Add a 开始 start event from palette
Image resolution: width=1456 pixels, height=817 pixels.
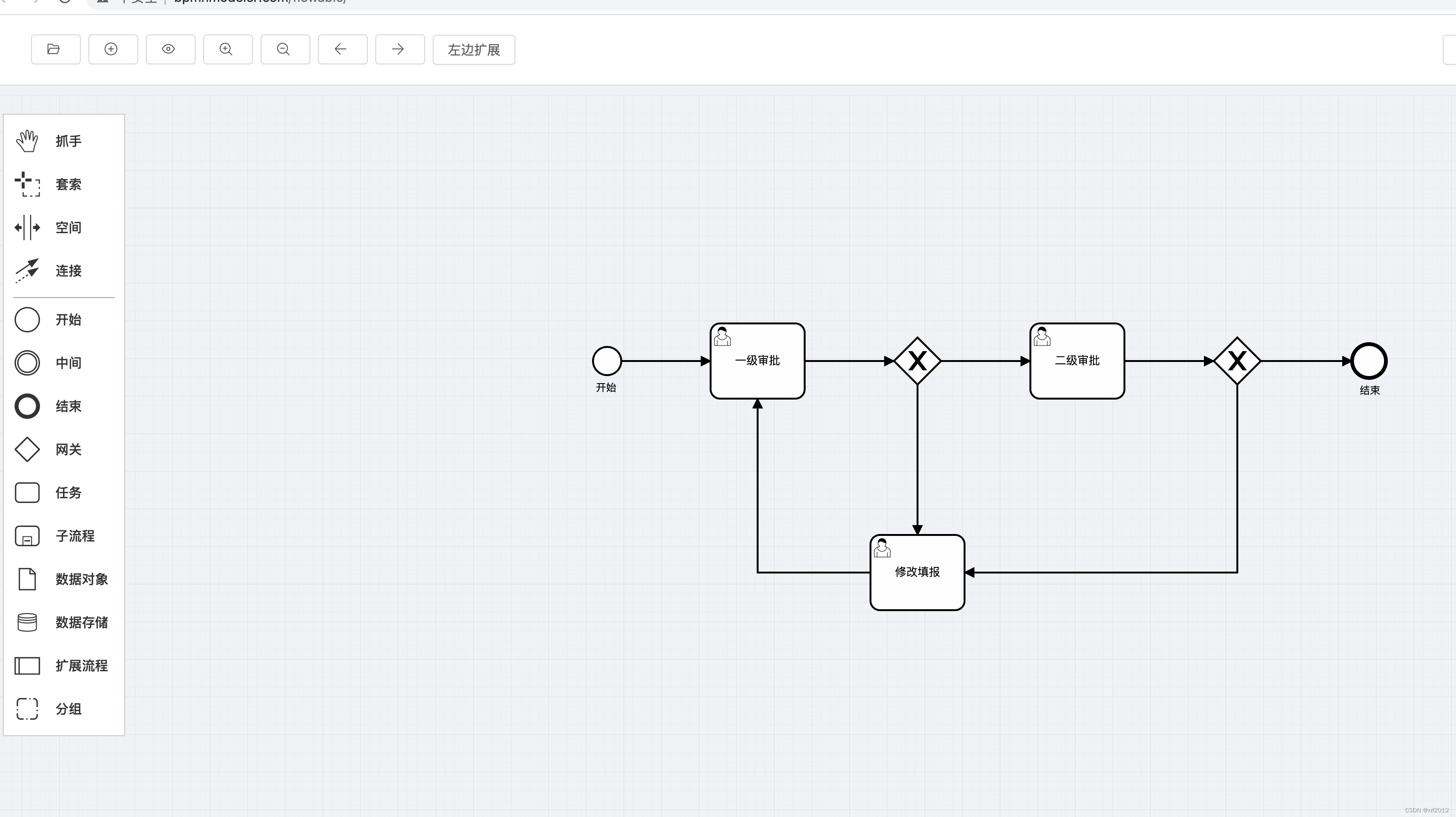(x=27, y=320)
